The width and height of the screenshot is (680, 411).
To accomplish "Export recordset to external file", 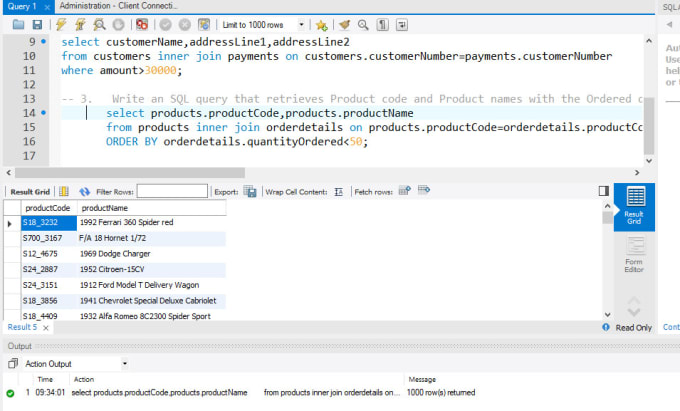I will click(x=250, y=191).
